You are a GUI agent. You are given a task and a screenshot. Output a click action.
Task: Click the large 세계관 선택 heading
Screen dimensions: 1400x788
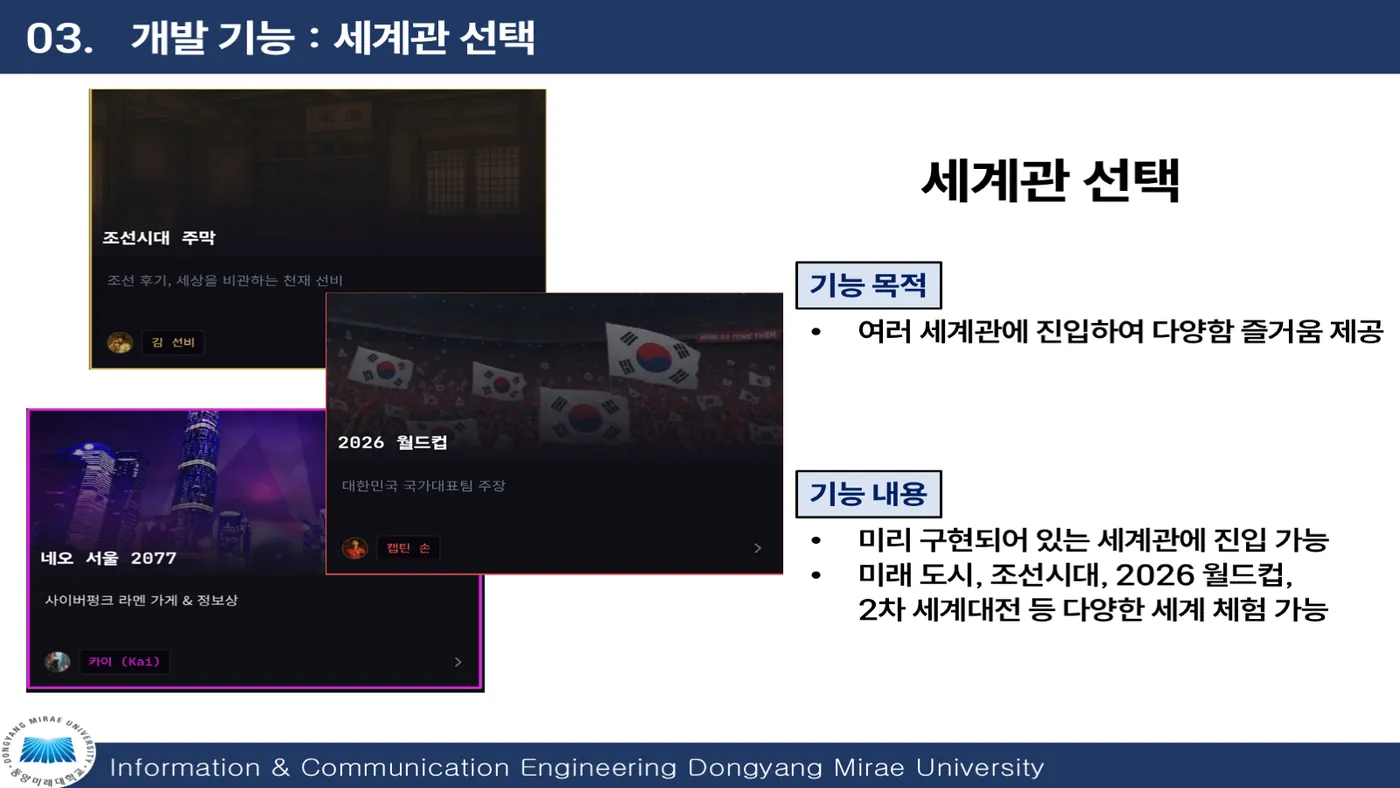click(x=1050, y=181)
